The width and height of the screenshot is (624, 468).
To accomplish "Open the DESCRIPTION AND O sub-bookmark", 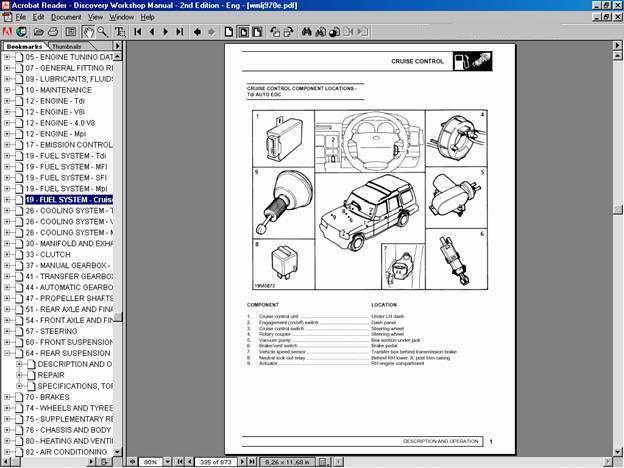I will tap(75, 364).
